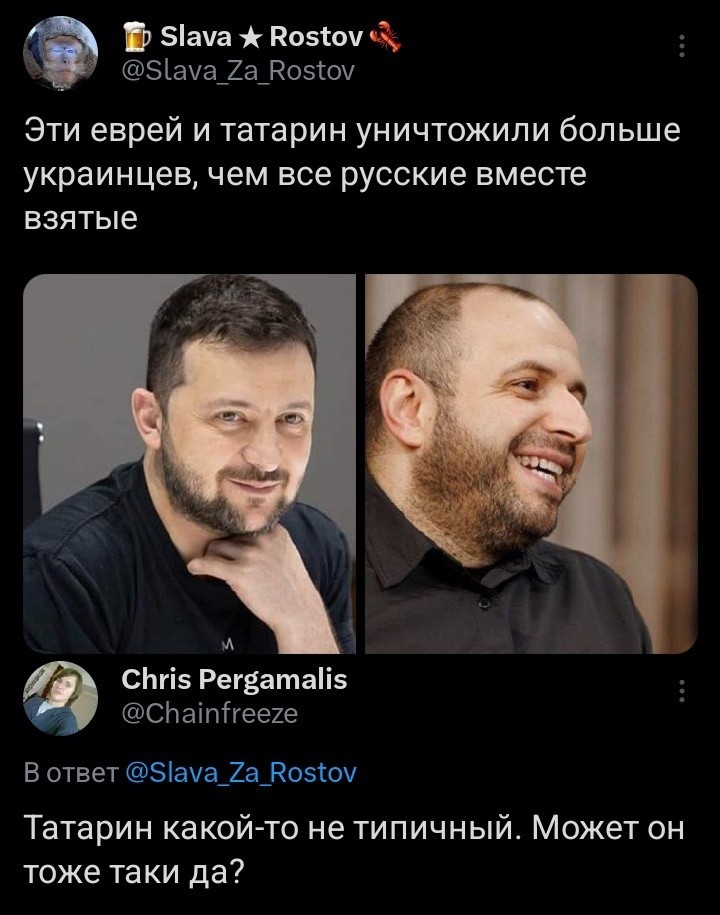Click the word 'взятые' ending the tweet

pyautogui.click(x=81, y=218)
